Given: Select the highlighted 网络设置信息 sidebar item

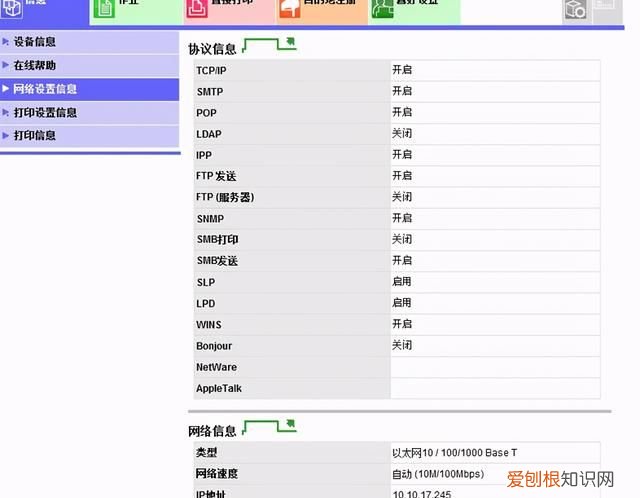Looking at the screenshot, I should (89, 89).
